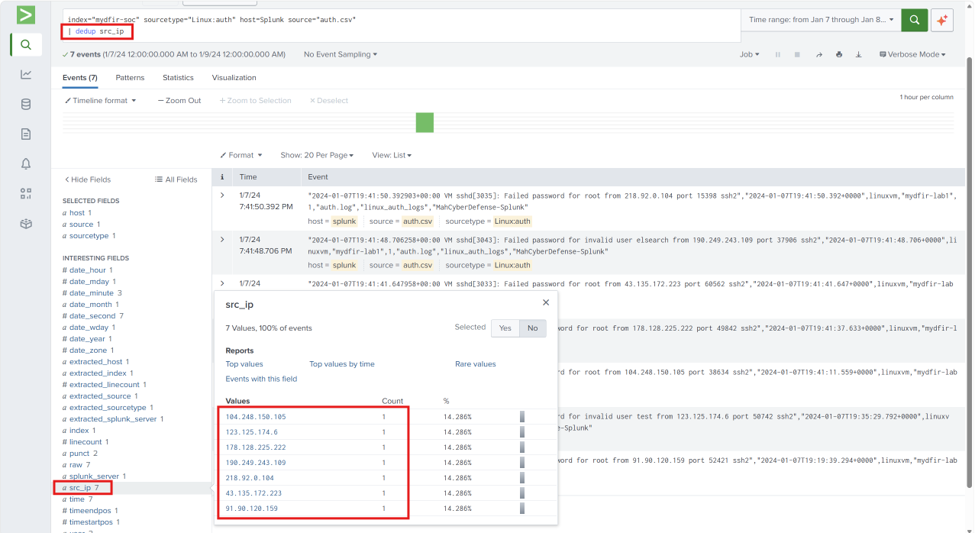Click the share job arrow icon
Screen dimensions: 975x533
tap(819, 55)
